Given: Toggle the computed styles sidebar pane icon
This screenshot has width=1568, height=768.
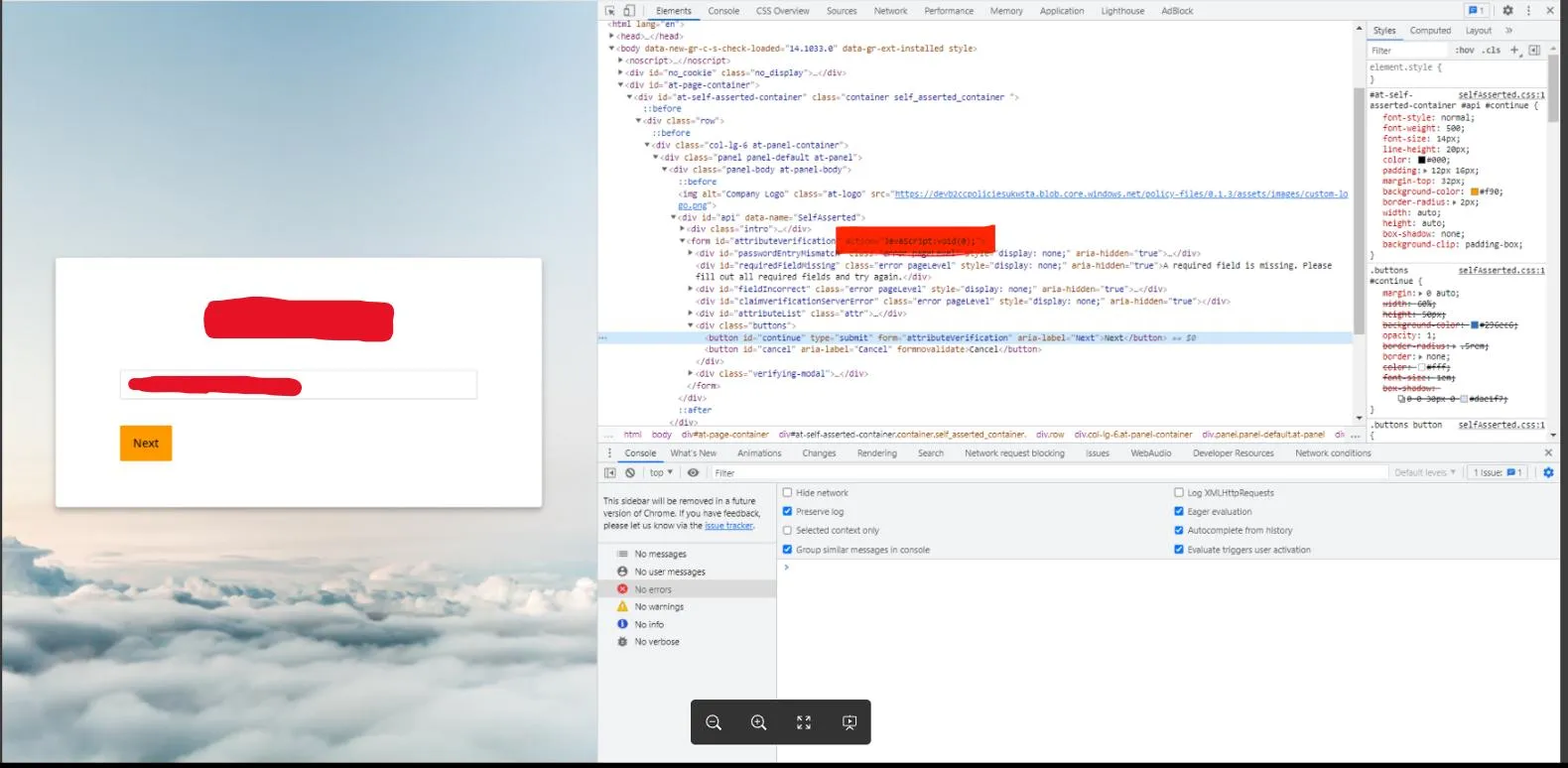Looking at the screenshot, I should coord(1534,50).
